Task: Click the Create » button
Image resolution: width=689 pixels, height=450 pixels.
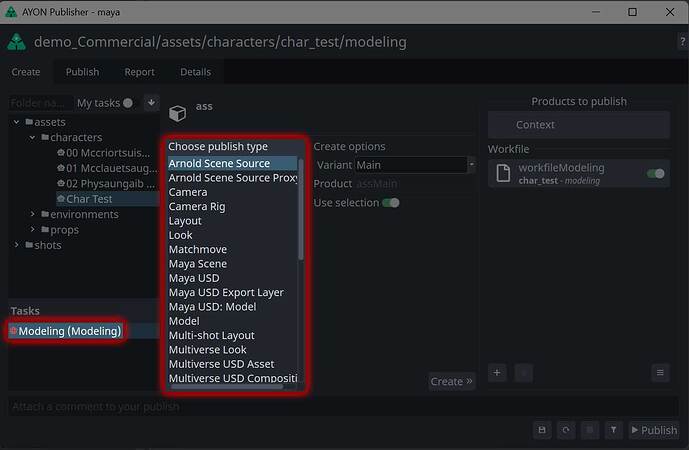Action: pos(451,381)
